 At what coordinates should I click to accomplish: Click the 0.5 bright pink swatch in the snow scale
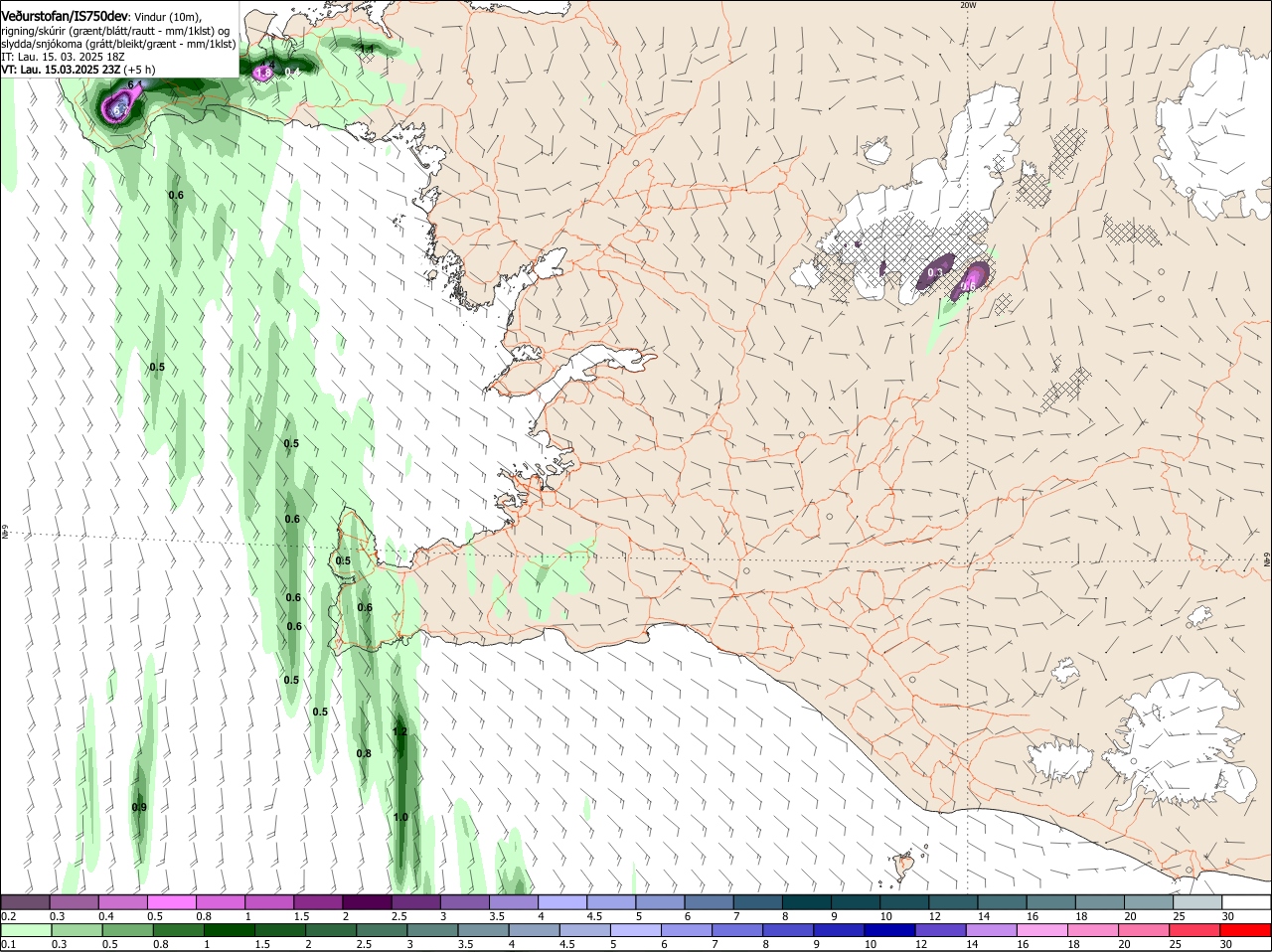click(x=172, y=901)
